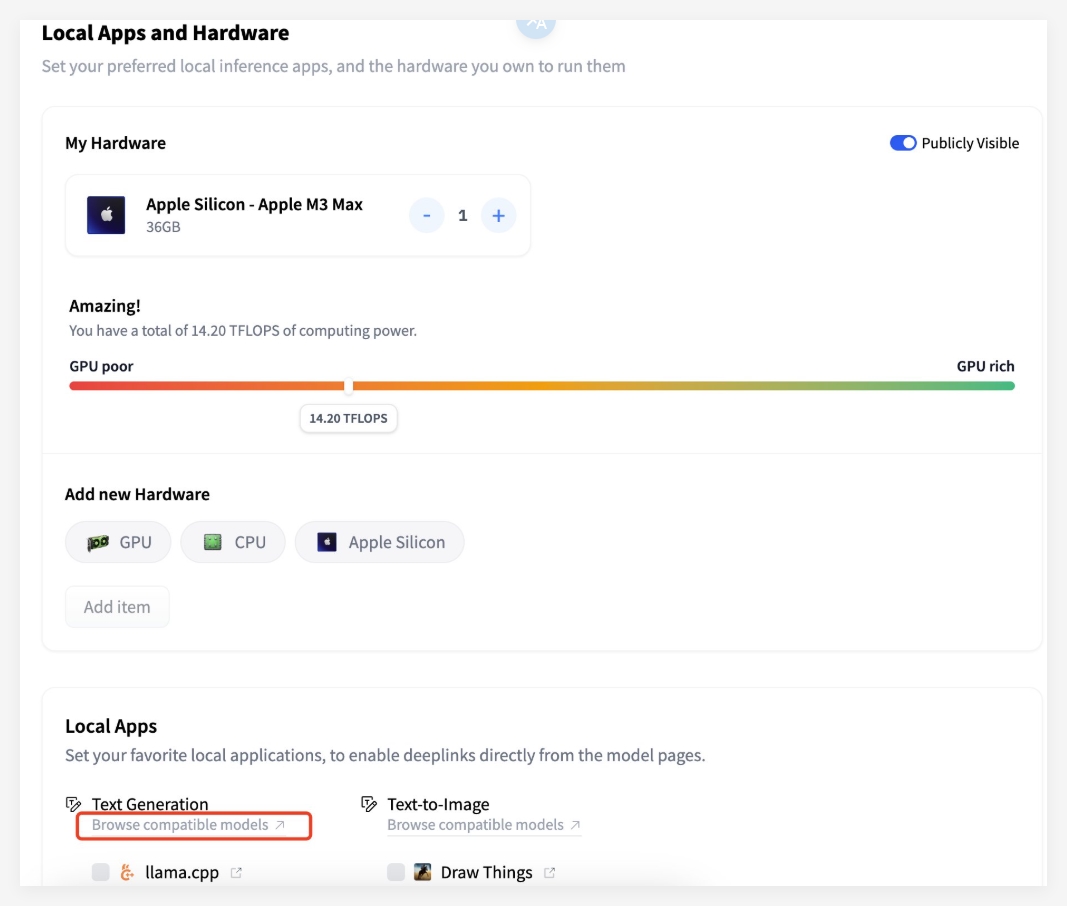Screen dimensions: 1067x906
Task: Click the llama.cpp logo icon
Action: pyautogui.click(x=127, y=872)
